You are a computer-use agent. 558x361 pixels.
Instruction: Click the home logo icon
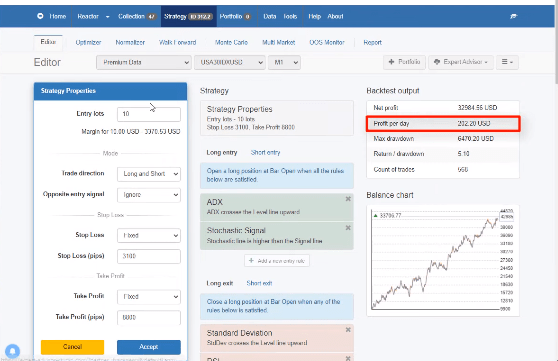tap(40, 16)
